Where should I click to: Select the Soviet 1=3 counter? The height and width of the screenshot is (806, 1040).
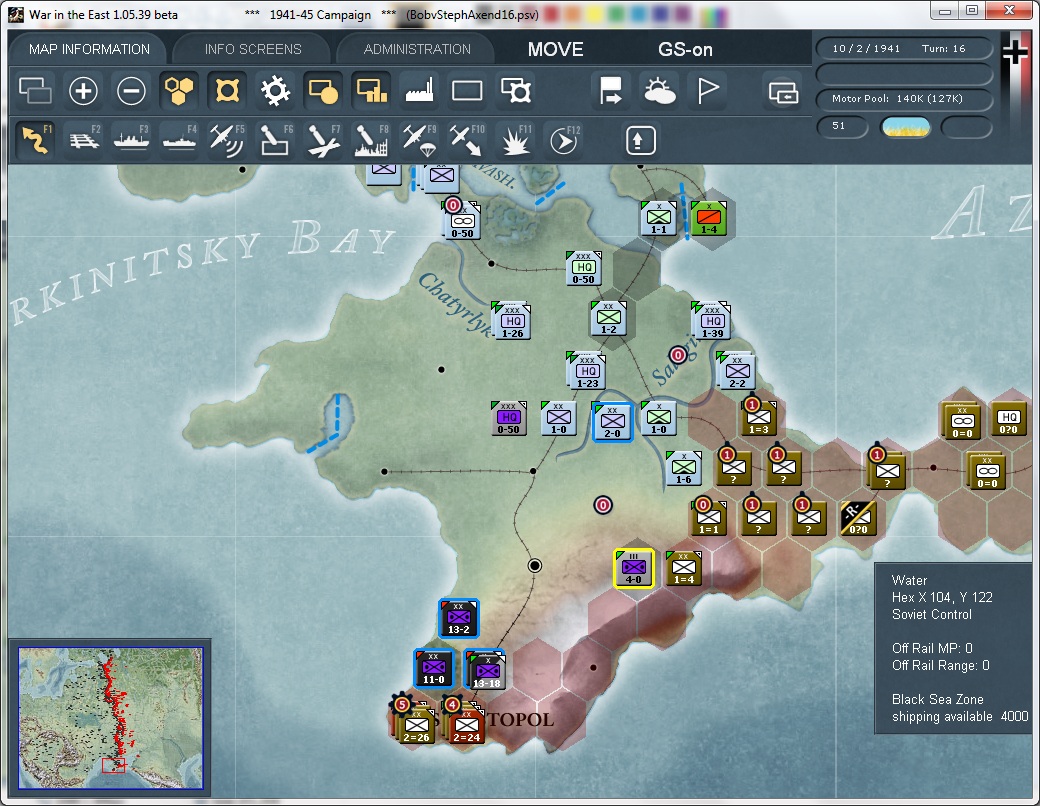click(759, 418)
